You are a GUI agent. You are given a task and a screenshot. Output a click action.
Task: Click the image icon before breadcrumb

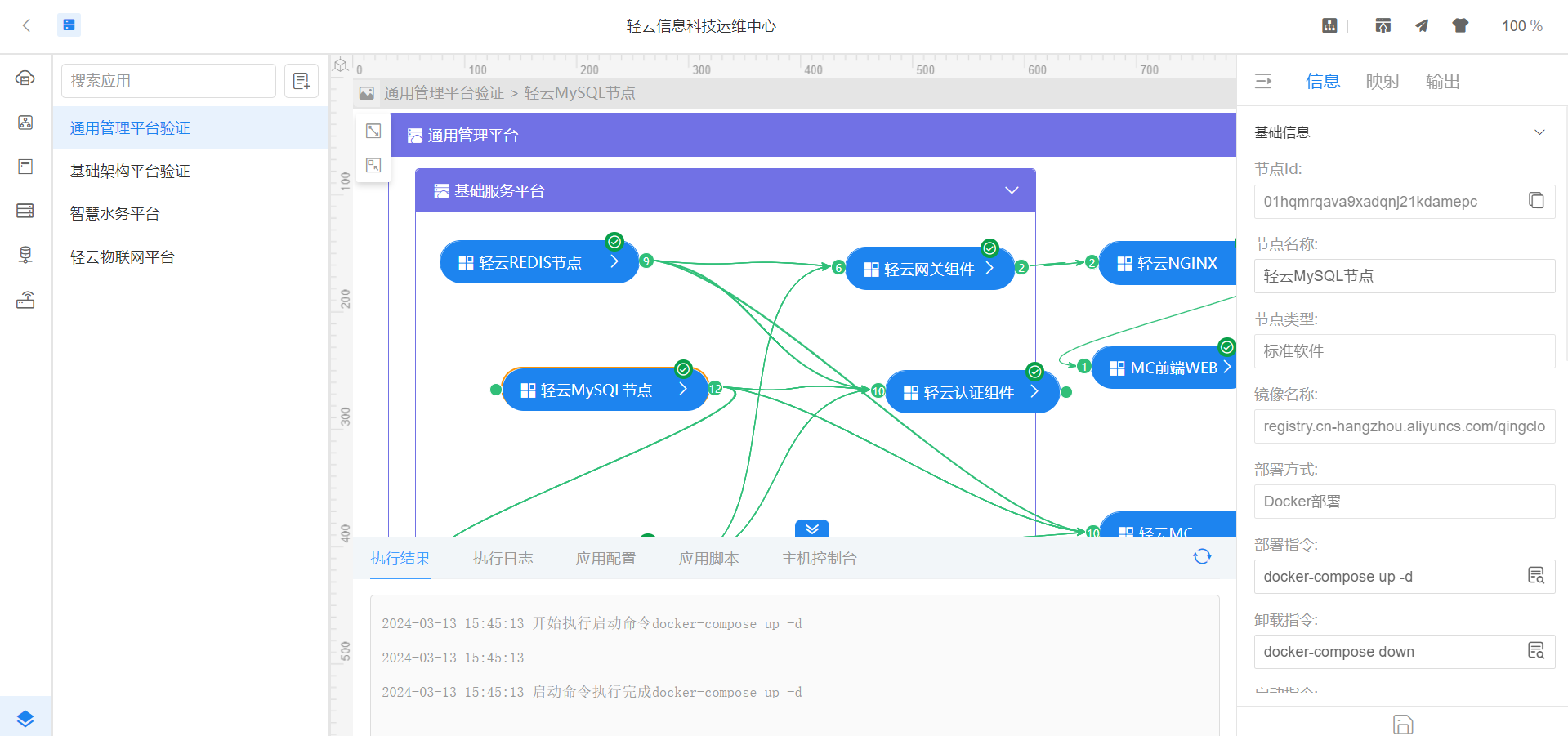367,93
